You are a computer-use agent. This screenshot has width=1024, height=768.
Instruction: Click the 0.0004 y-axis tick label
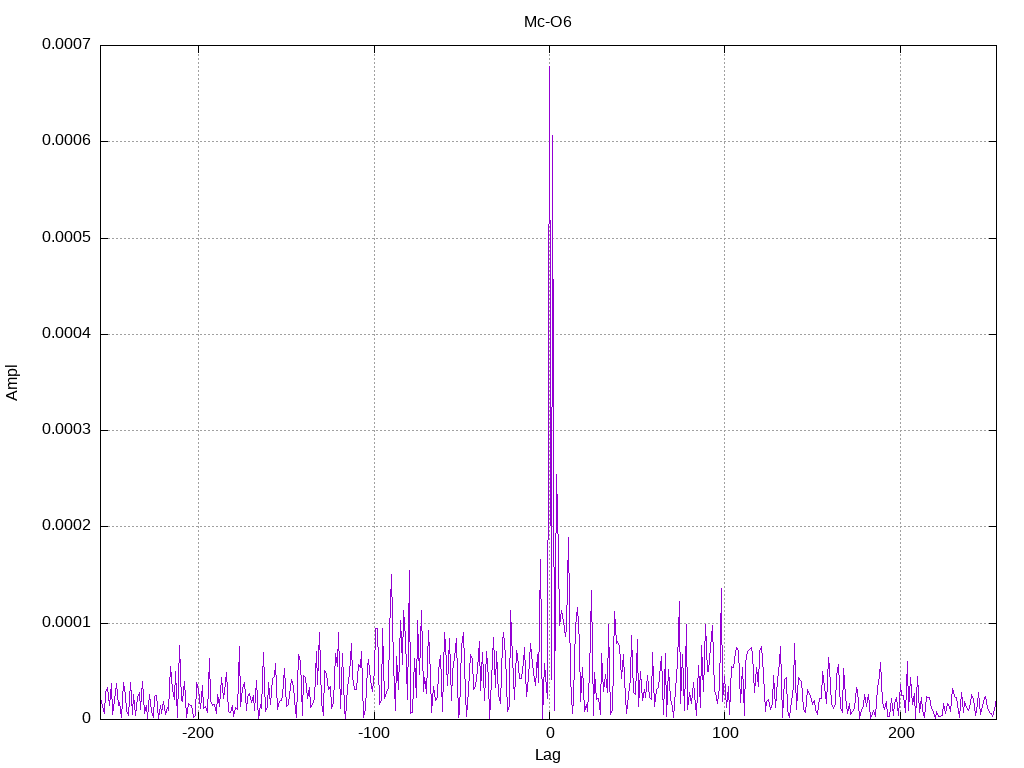(x=67, y=334)
